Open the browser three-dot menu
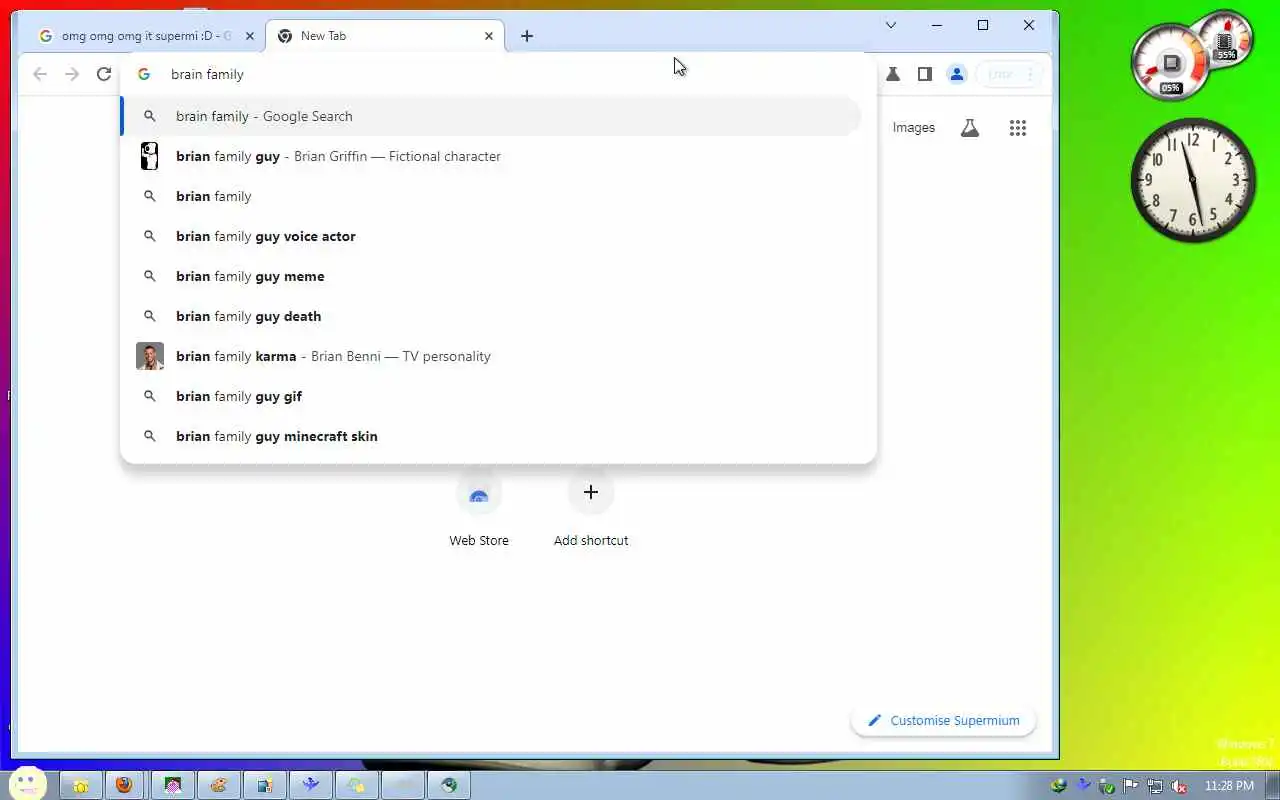Viewport: 1280px width, 800px height. pyautogui.click(x=1030, y=74)
